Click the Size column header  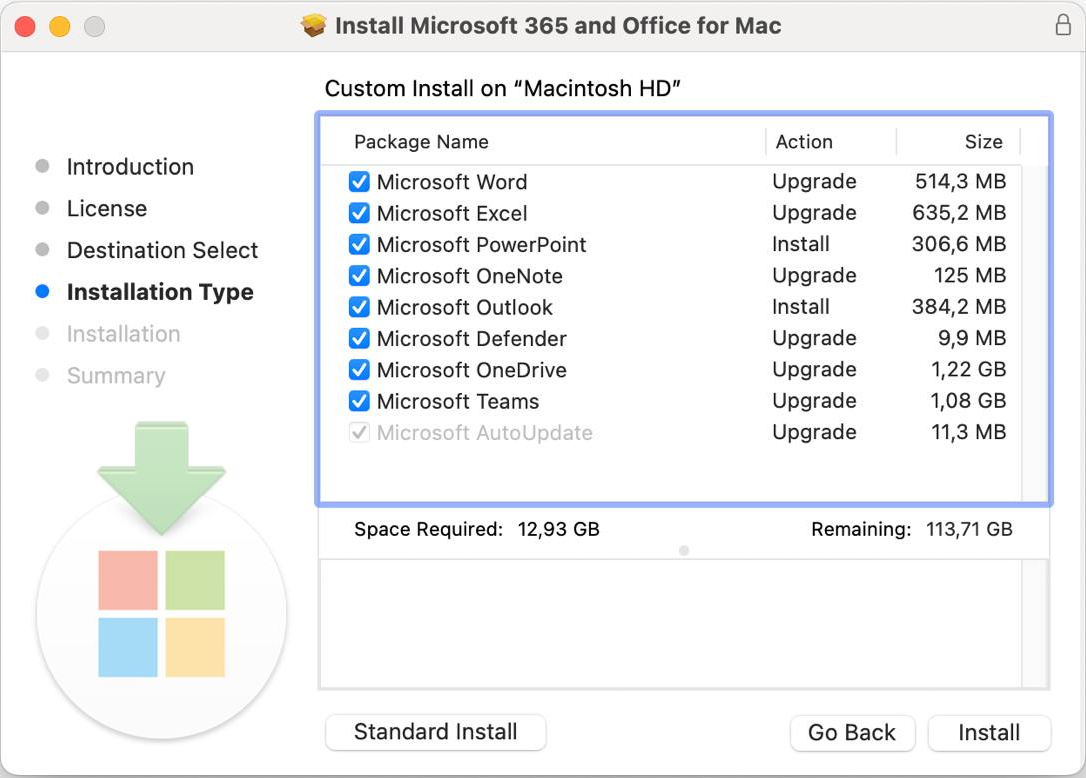point(983,142)
